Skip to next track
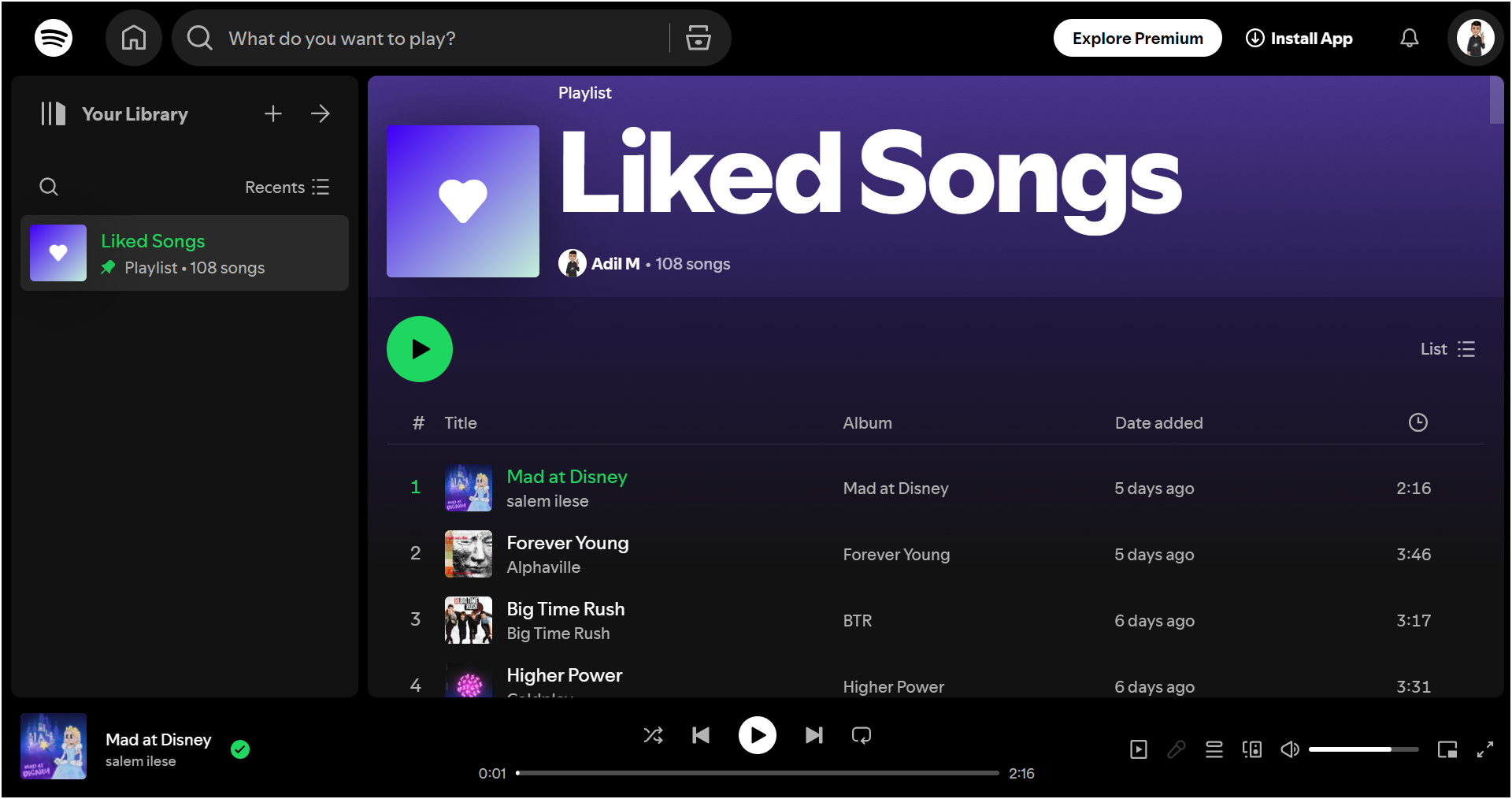 click(814, 735)
